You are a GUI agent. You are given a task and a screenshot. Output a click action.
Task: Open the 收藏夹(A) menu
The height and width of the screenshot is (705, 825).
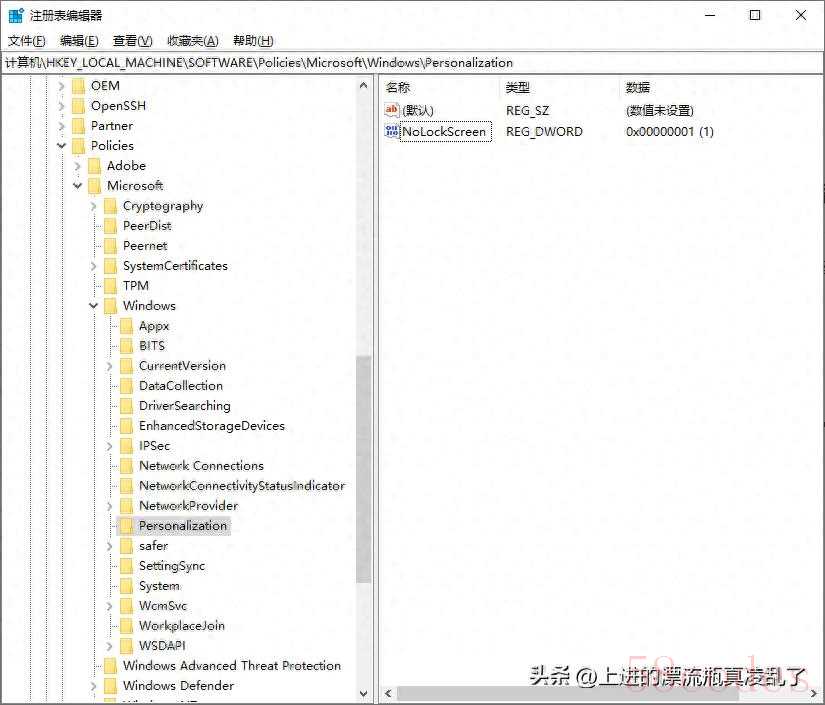tap(193, 41)
